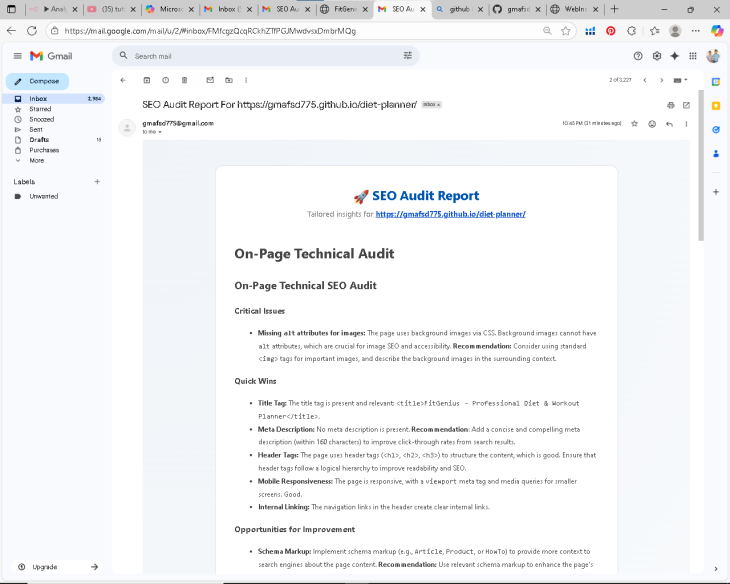The width and height of the screenshot is (730, 584).
Task: Click the Report spam icon
Action: tap(165, 80)
